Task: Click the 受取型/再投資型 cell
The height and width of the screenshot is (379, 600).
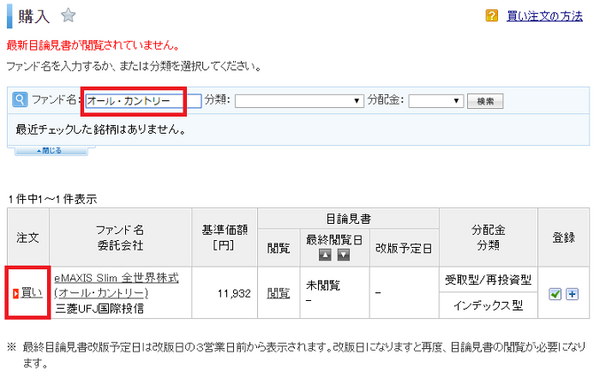Action: coord(488,280)
